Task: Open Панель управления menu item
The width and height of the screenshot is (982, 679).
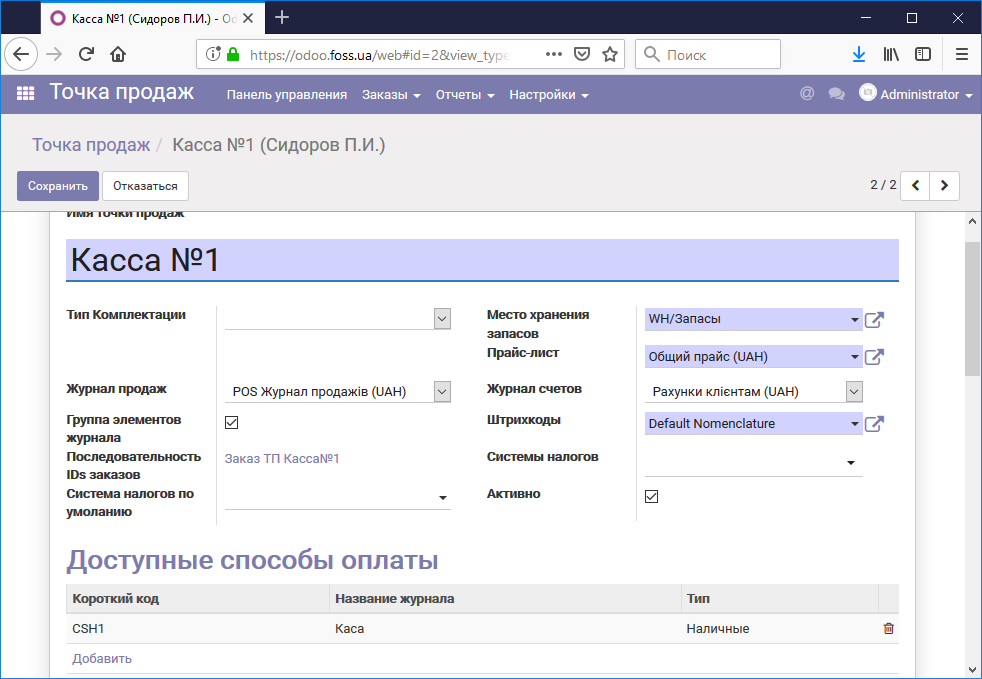Action: 287,95
